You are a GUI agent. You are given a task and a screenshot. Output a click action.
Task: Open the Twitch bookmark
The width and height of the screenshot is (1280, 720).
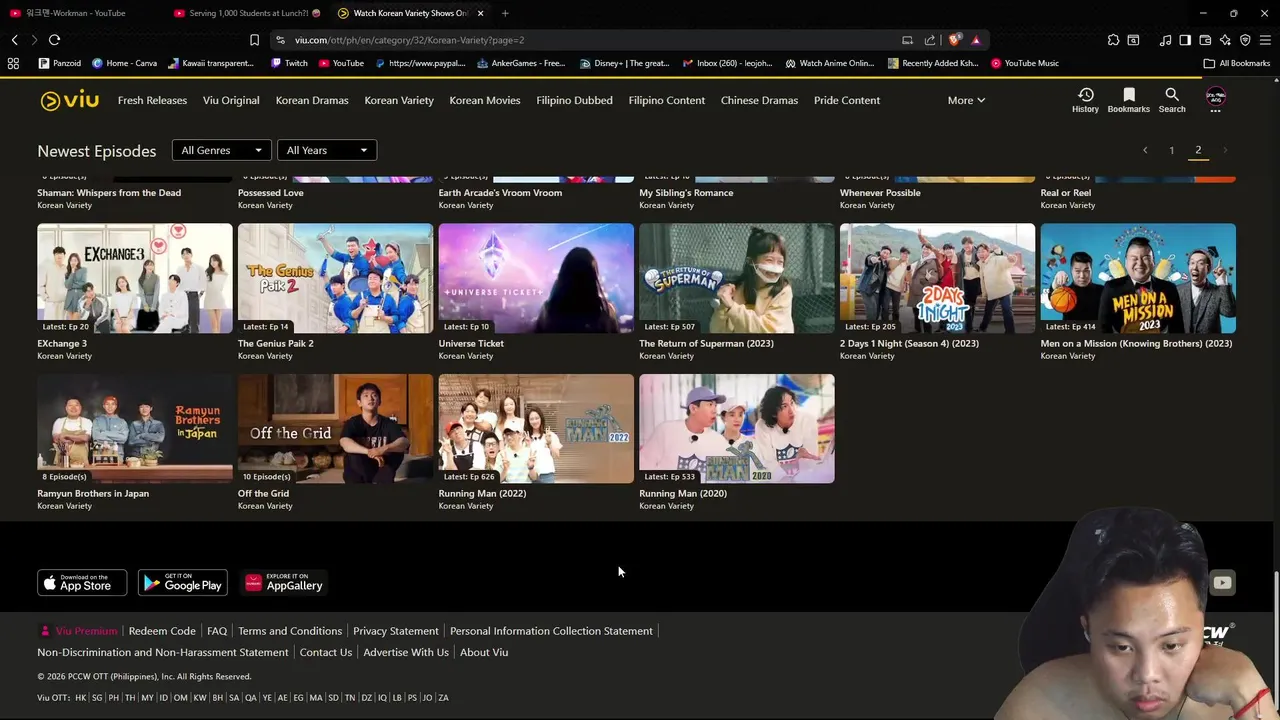289,63
